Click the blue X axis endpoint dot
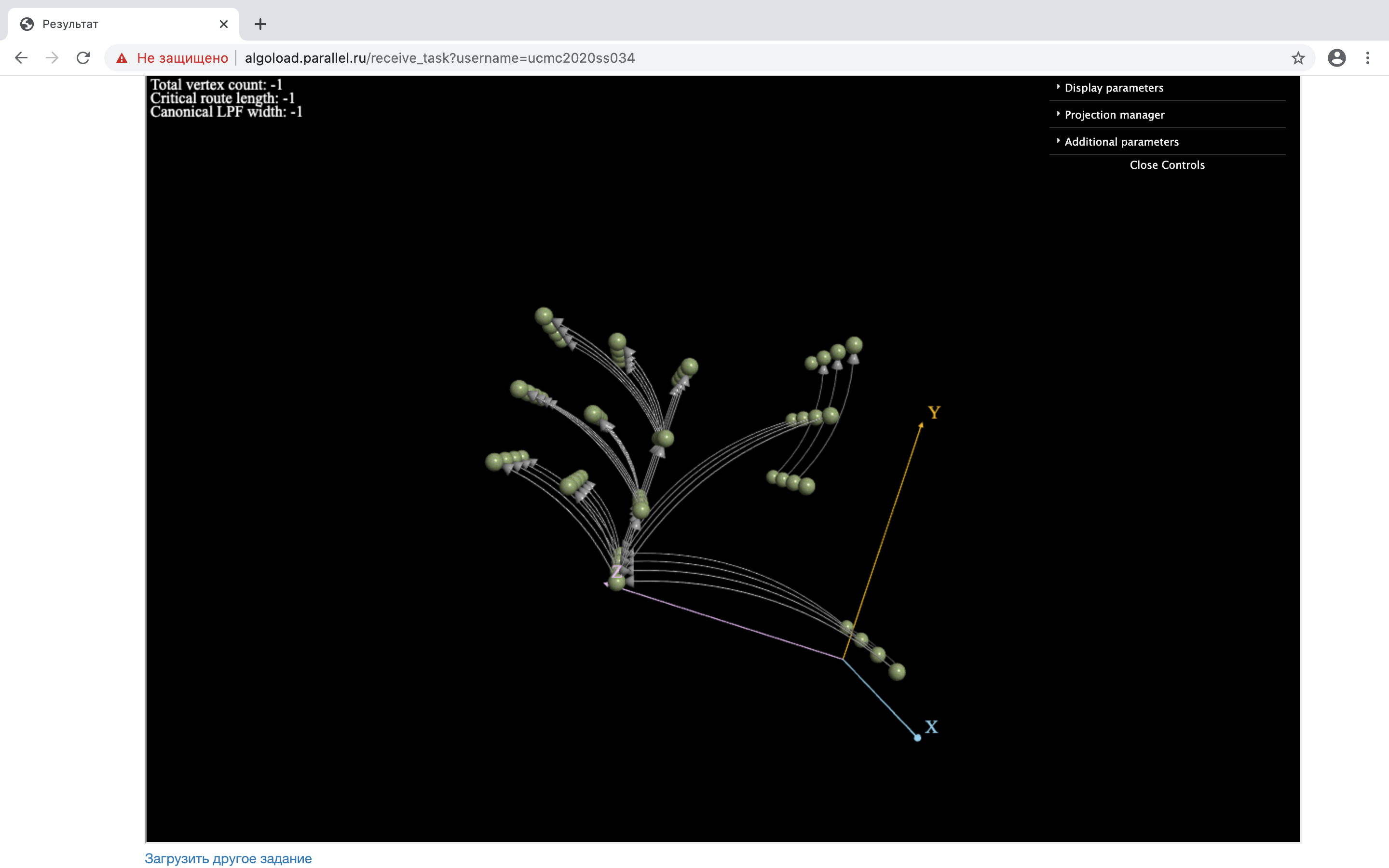The width and height of the screenshot is (1389, 868). tap(917, 738)
